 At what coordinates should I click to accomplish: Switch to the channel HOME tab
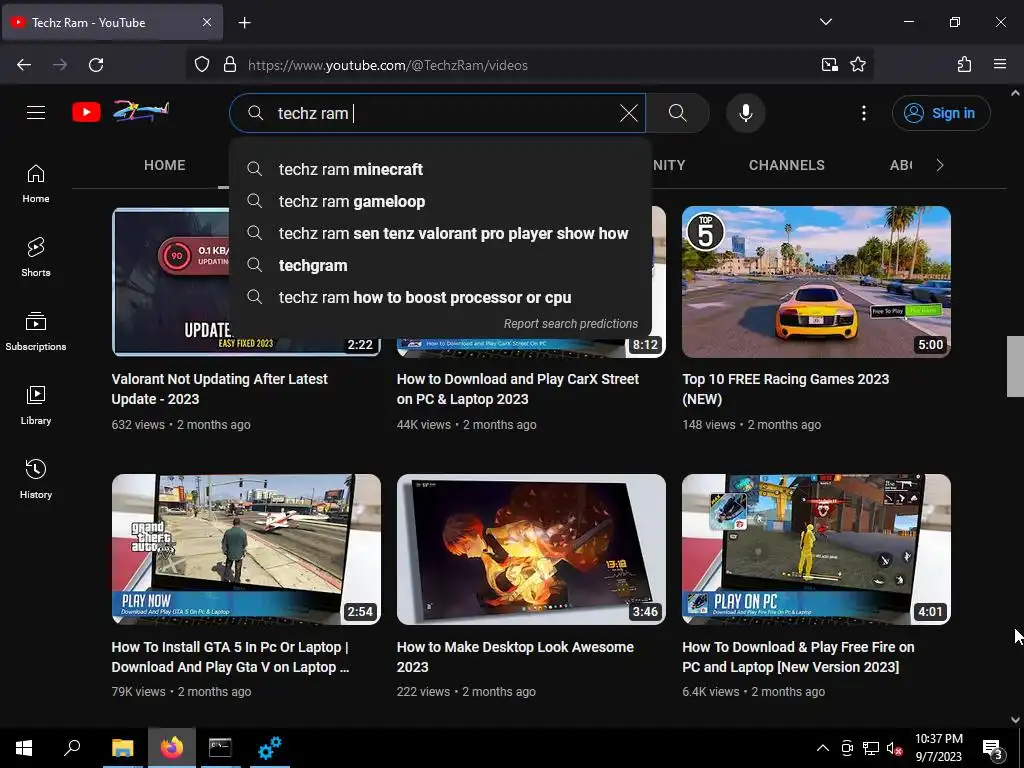(x=165, y=165)
